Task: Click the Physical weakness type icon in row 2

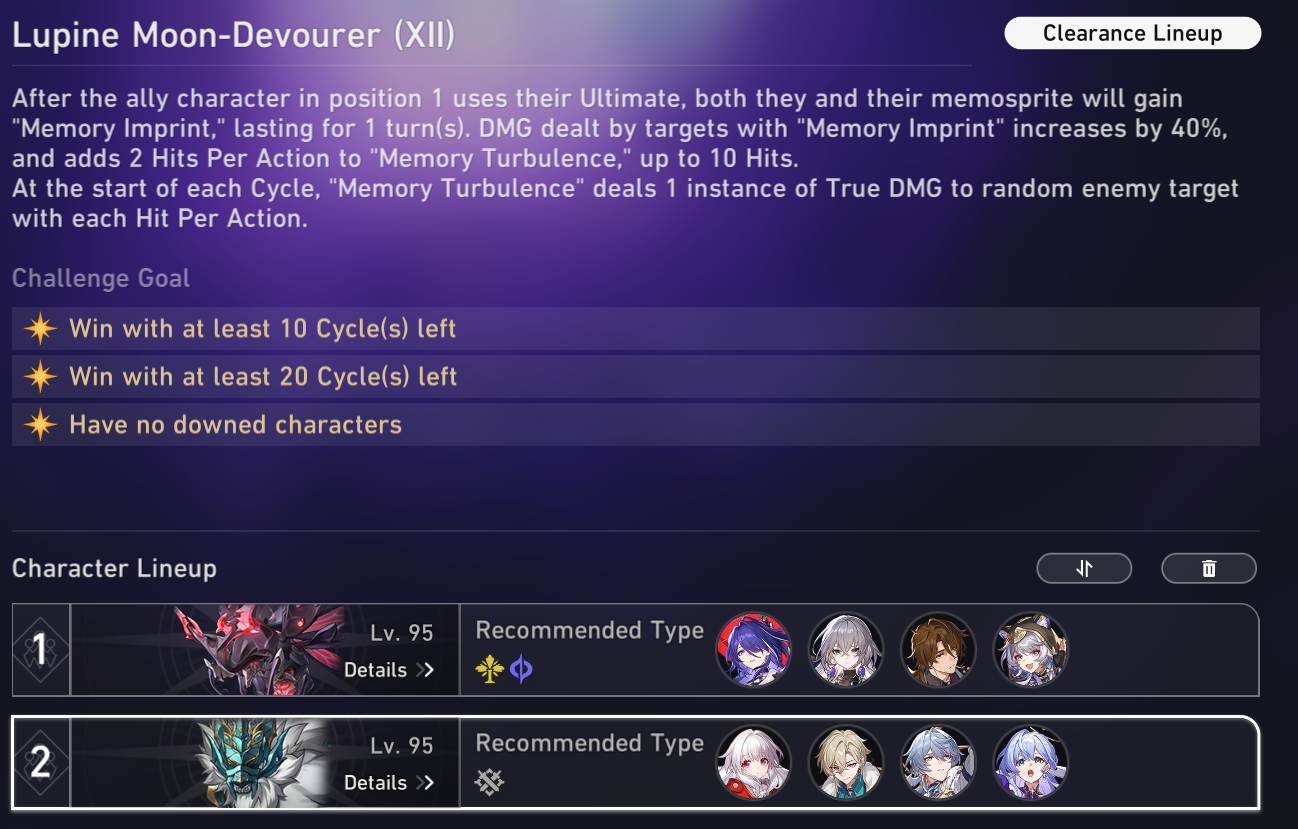Action: [490, 782]
